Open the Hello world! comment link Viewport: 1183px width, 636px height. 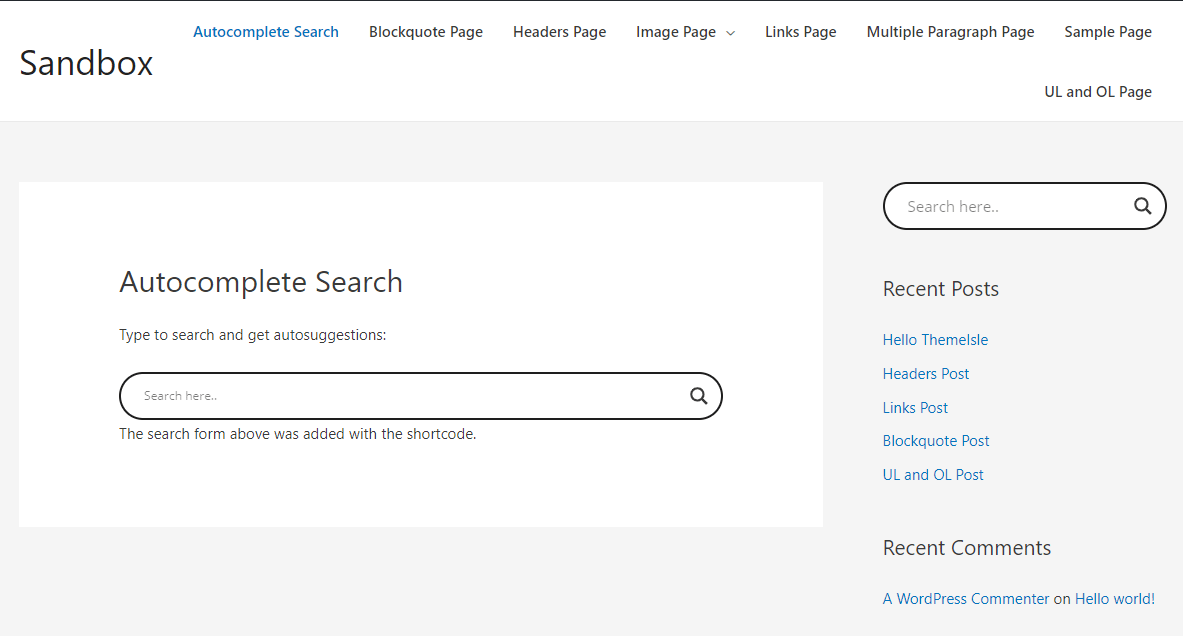point(1114,598)
